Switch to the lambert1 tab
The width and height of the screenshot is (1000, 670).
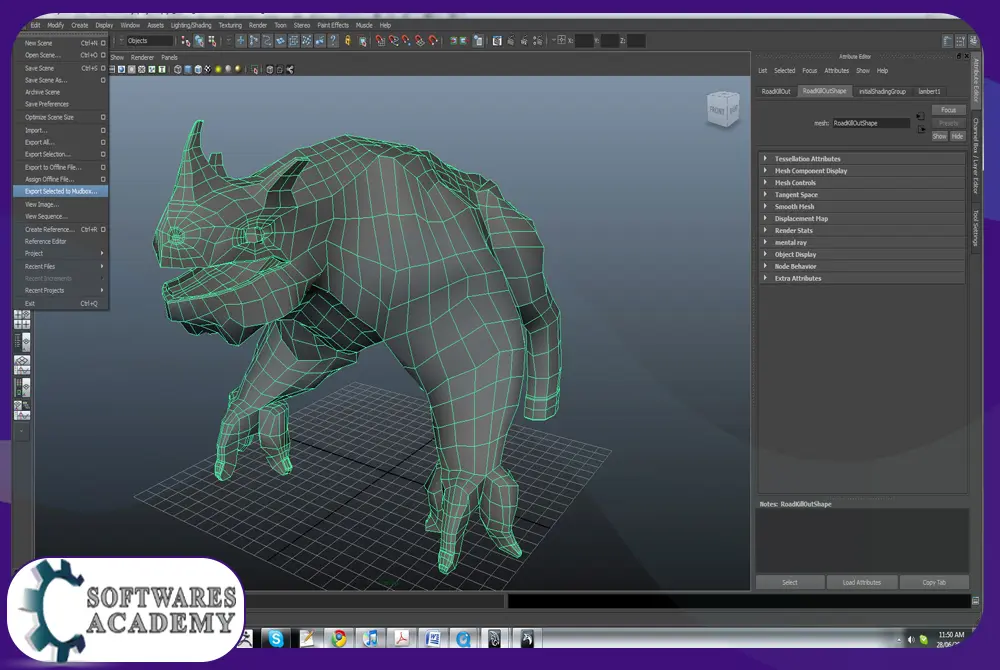[x=929, y=91]
